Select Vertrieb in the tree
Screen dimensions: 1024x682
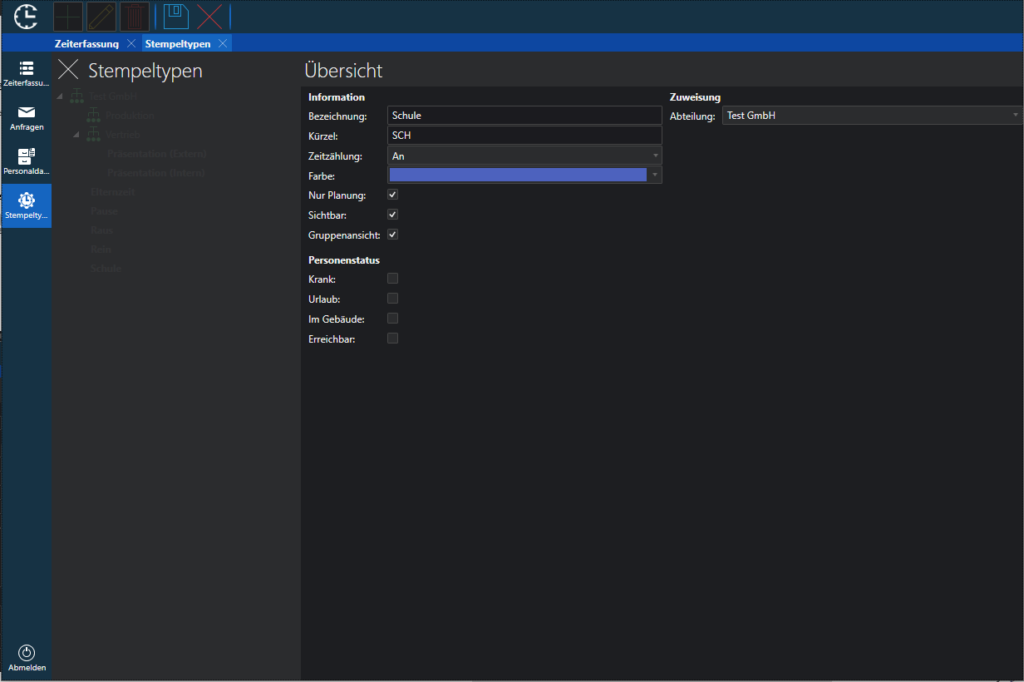(x=123, y=135)
